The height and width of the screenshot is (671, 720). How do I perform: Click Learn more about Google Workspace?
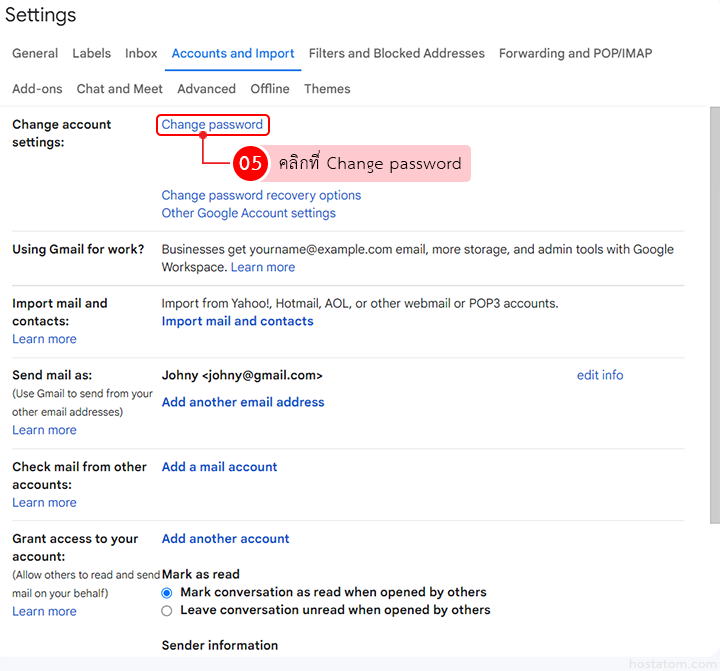pos(263,268)
